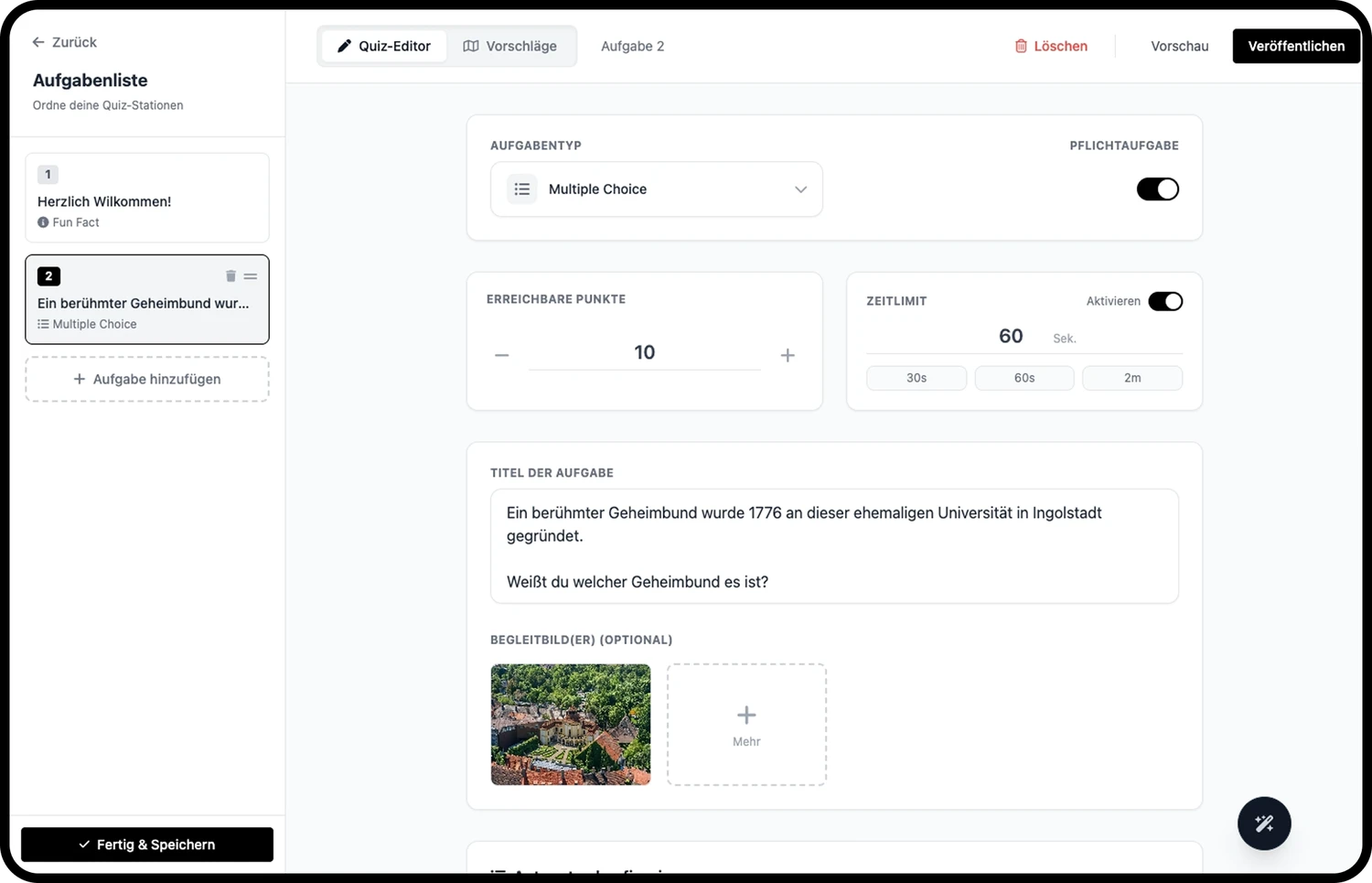The height and width of the screenshot is (883, 1372).
Task: Toggle the Zeitlimit Aktivieren switch
Action: 1165,301
